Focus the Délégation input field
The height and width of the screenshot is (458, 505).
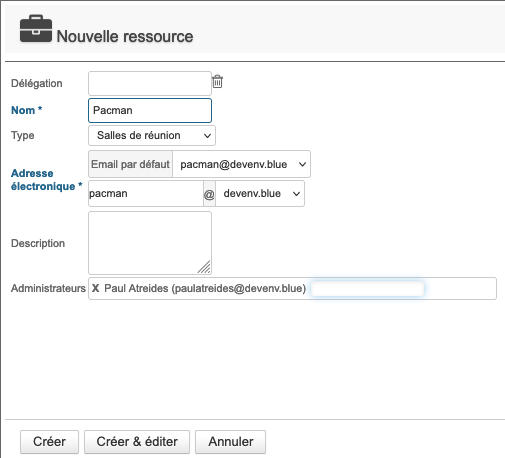(x=150, y=83)
